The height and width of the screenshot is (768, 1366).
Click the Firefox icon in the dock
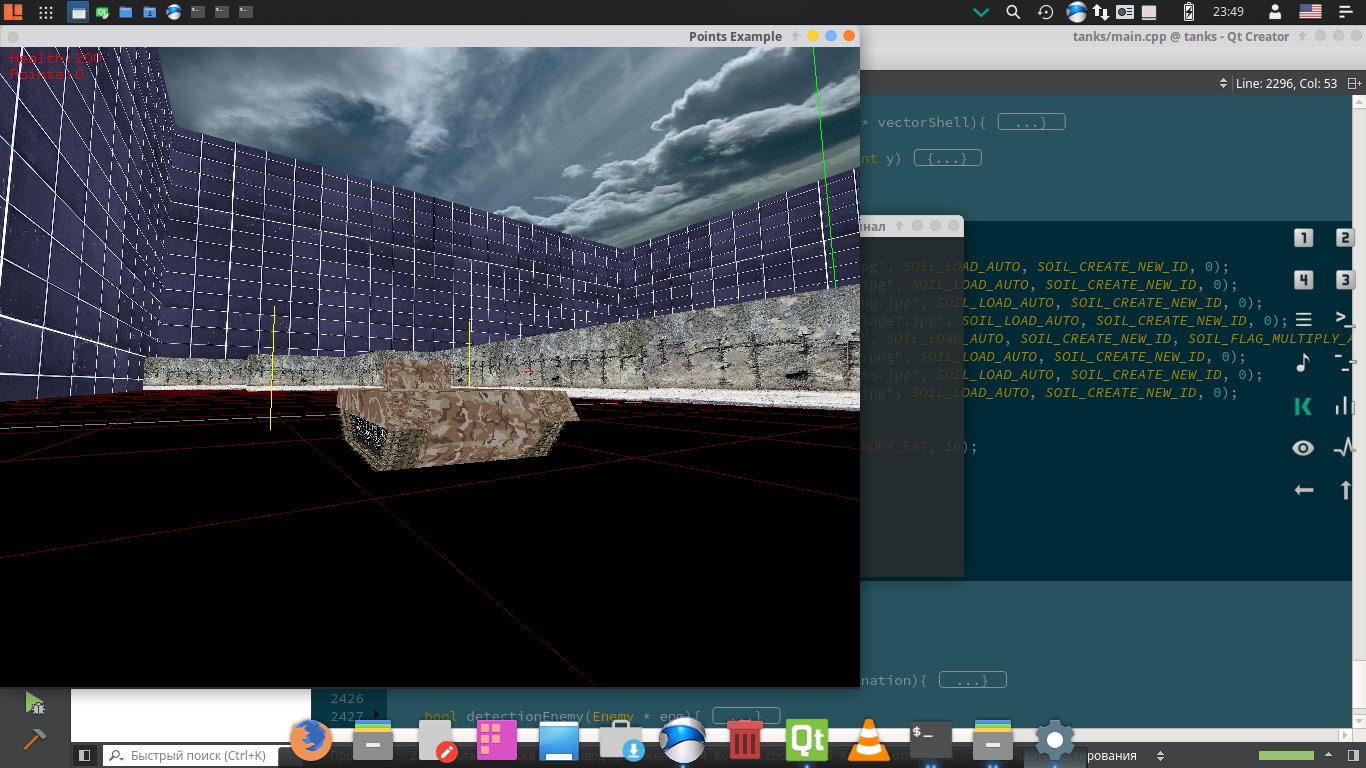pos(311,741)
